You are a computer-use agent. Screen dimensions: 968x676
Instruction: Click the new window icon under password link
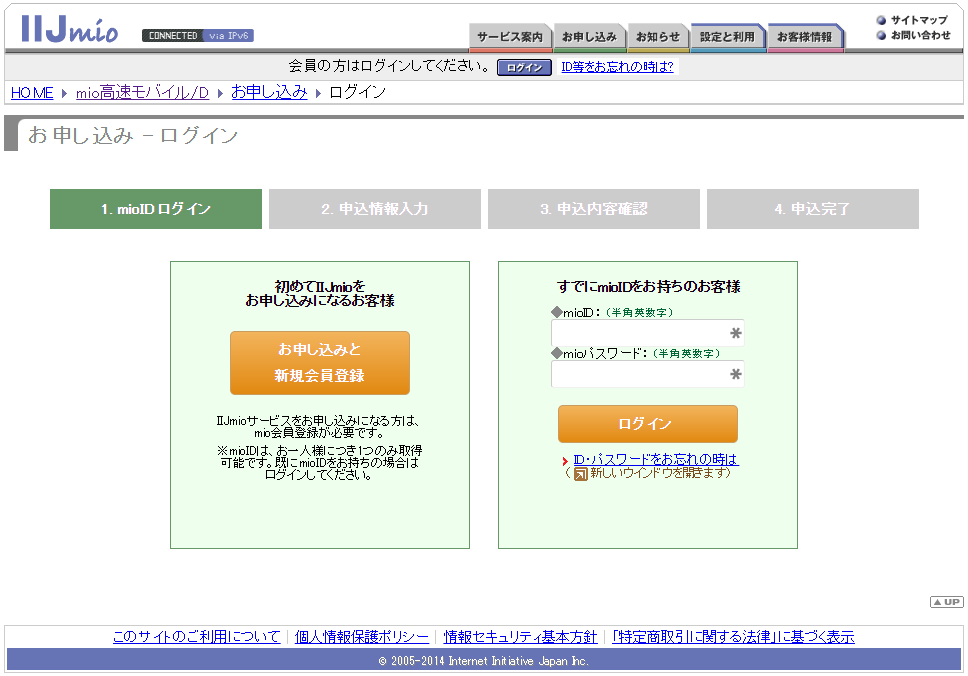pyautogui.click(x=580, y=474)
